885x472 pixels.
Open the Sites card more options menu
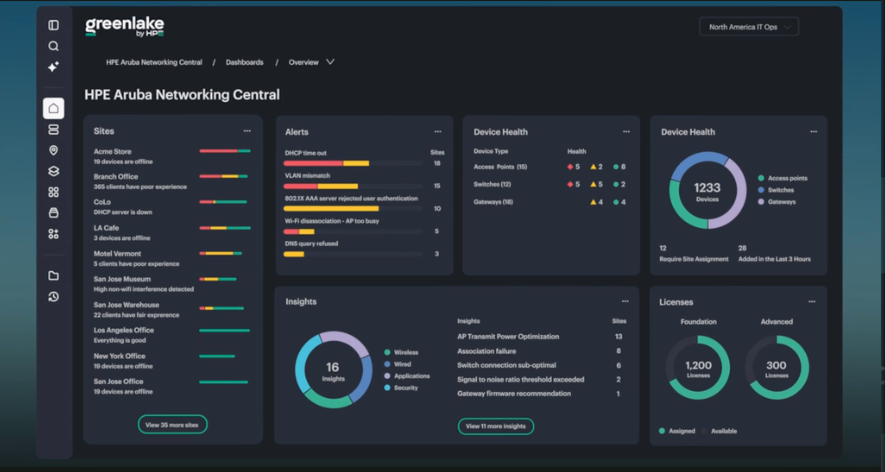pyautogui.click(x=247, y=130)
